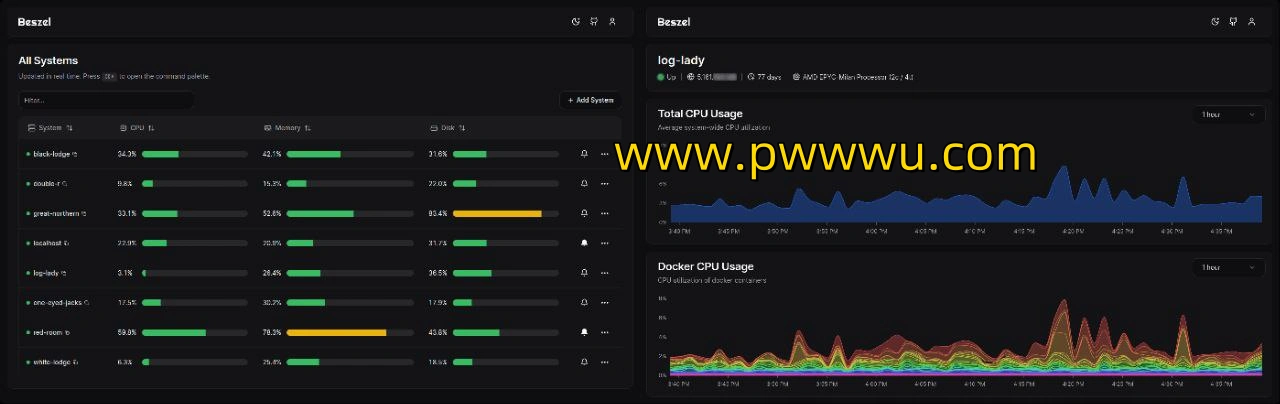Viewport: 1280px width, 404px height.
Task: Open alerts bell for black-lodge
Action: 584,154
